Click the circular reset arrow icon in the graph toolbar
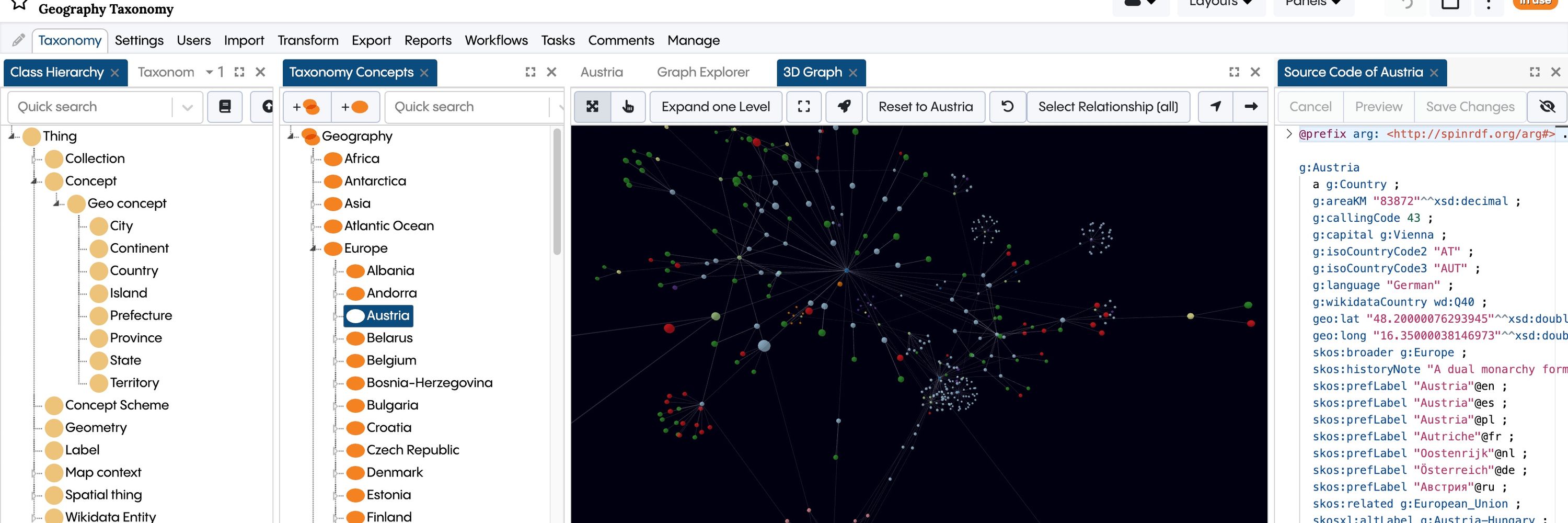This screenshot has width=1568, height=523. click(x=1007, y=107)
